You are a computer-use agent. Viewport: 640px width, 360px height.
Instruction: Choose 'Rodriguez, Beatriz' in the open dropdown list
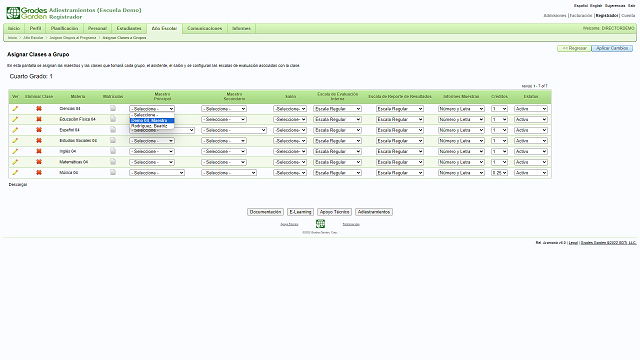pos(152,126)
